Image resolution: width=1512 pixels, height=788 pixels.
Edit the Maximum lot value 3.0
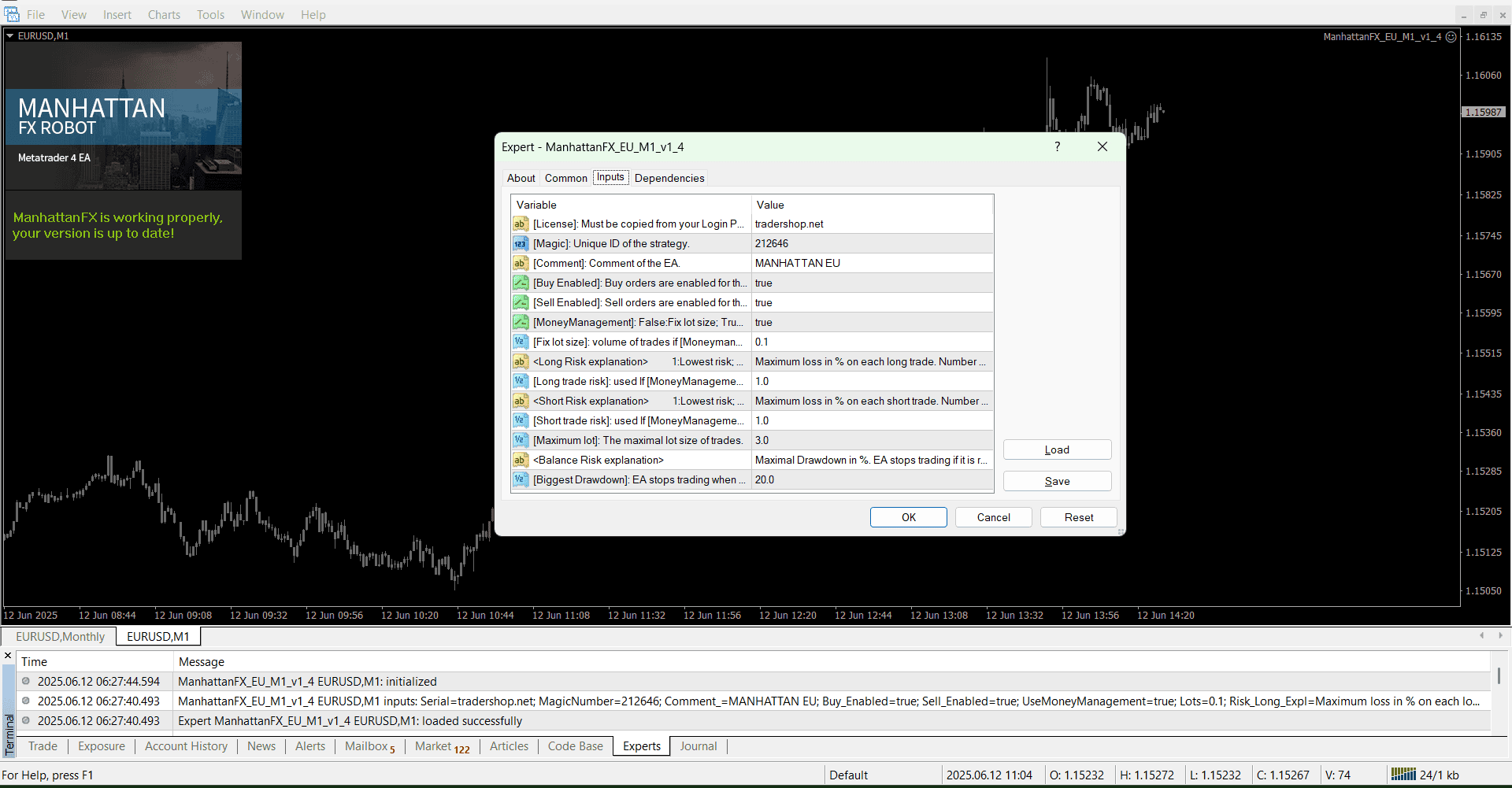[x=873, y=440]
